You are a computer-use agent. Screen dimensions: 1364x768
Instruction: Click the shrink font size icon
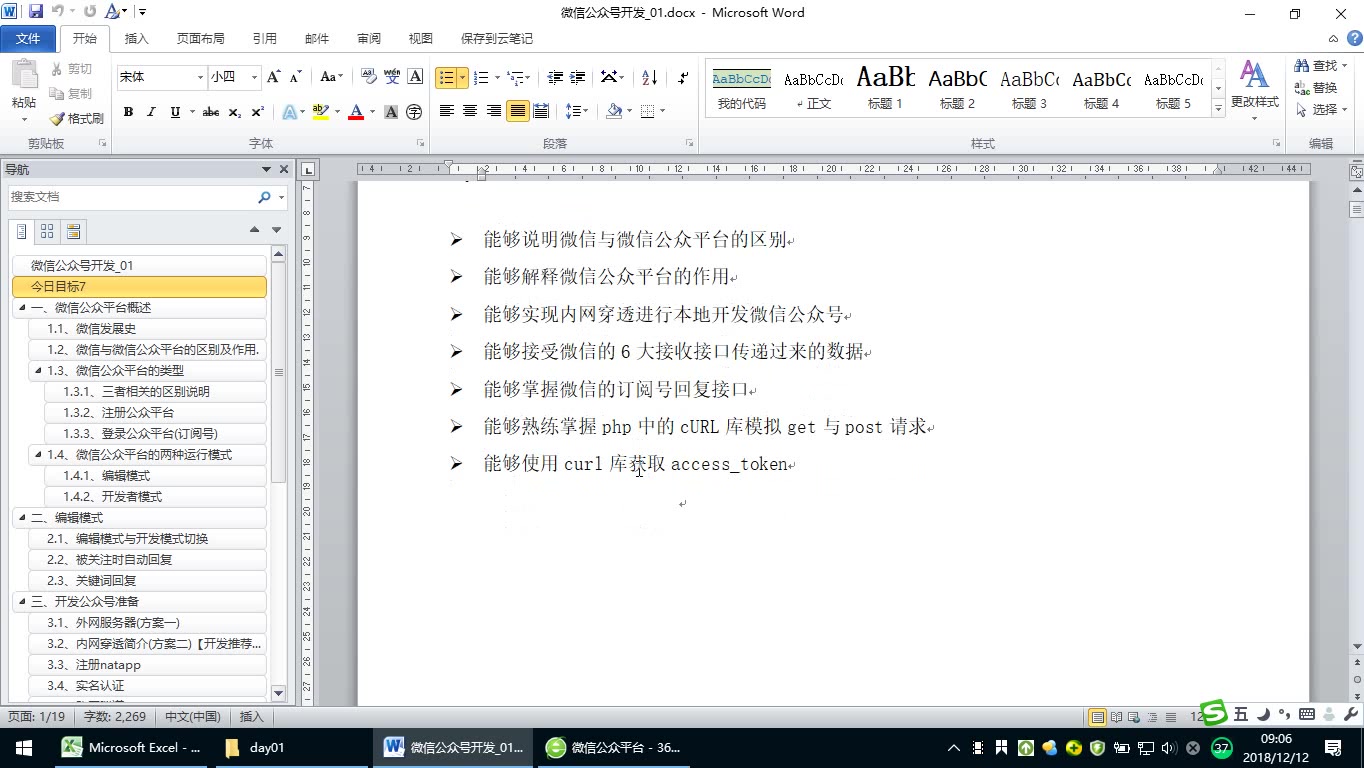coord(295,77)
